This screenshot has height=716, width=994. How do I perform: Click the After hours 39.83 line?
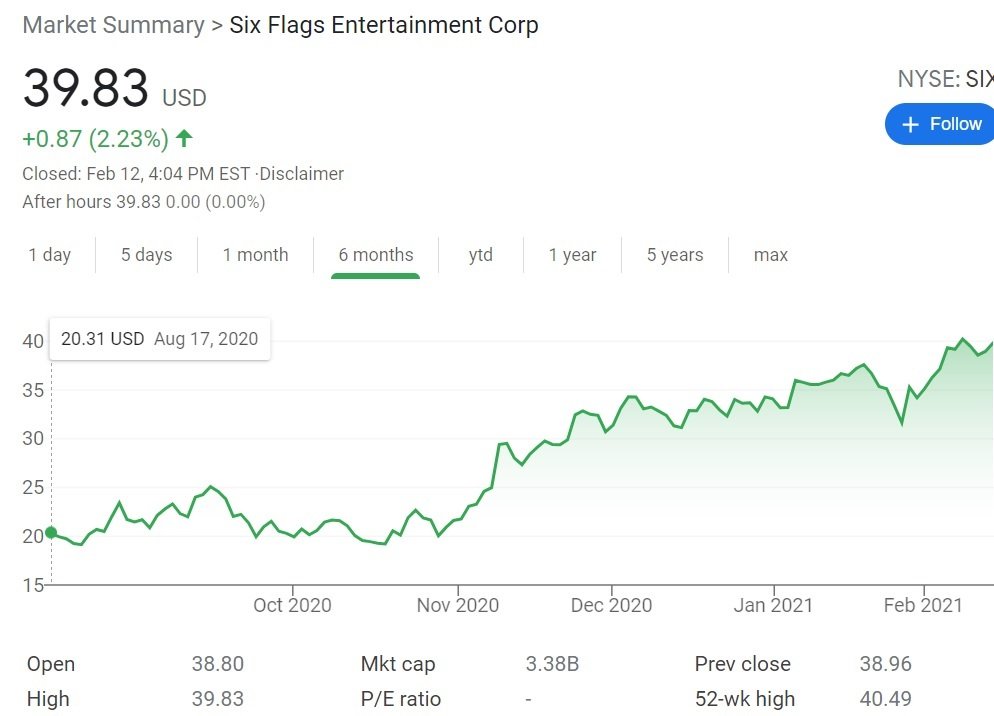pos(144,202)
